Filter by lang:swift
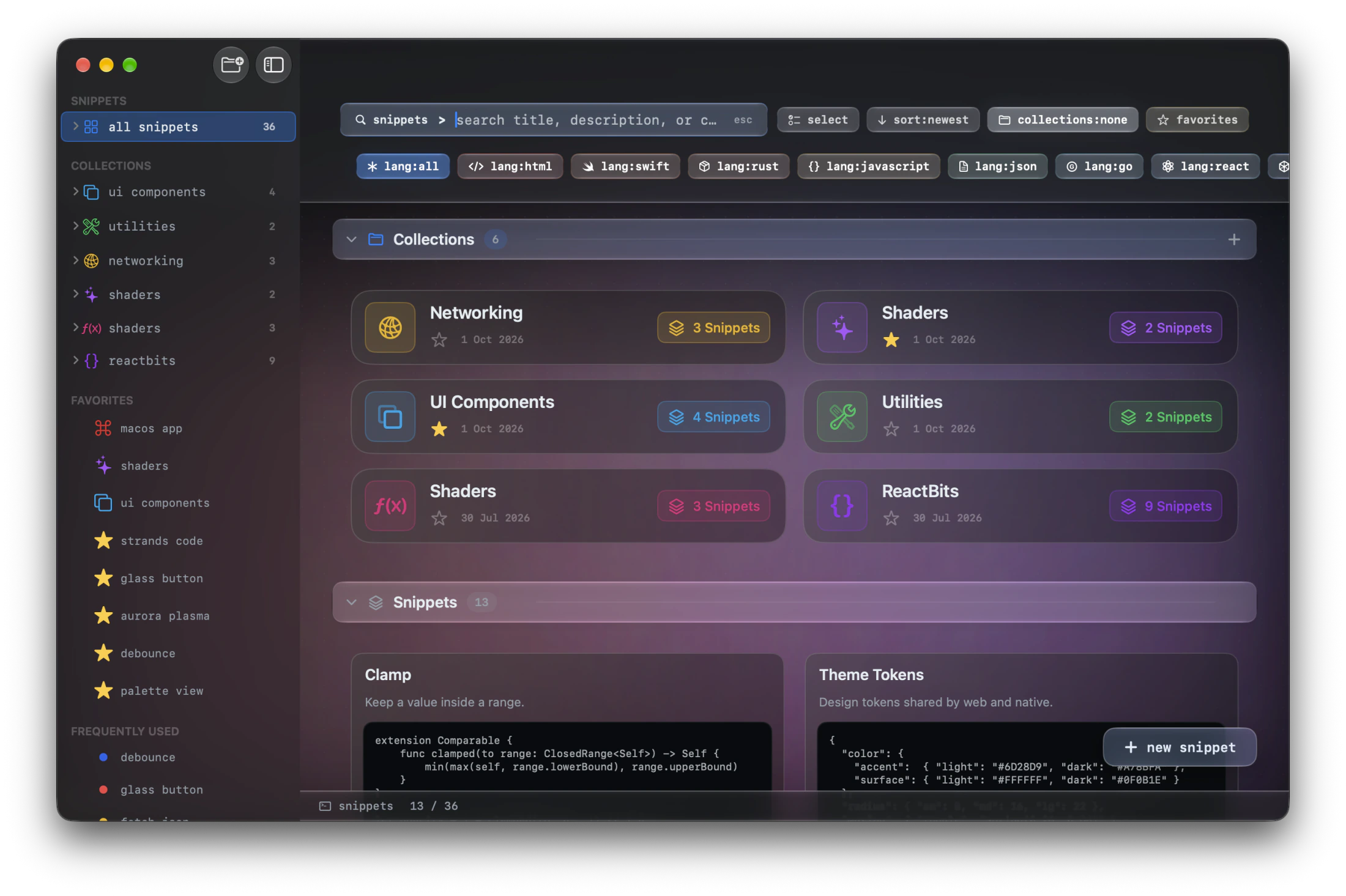This screenshot has height=896, width=1346. 625,166
